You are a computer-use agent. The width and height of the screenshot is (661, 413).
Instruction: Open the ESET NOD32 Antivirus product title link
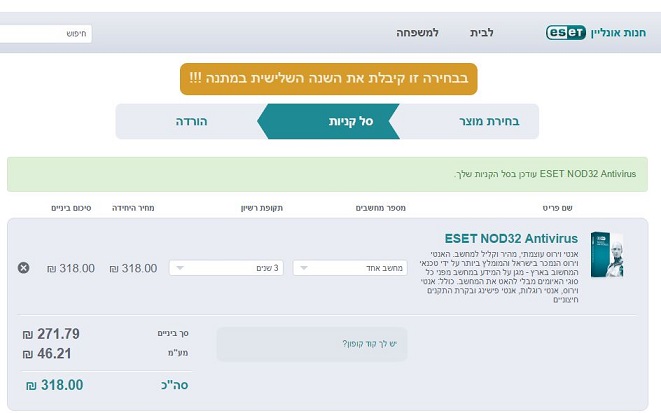coord(511,239)
